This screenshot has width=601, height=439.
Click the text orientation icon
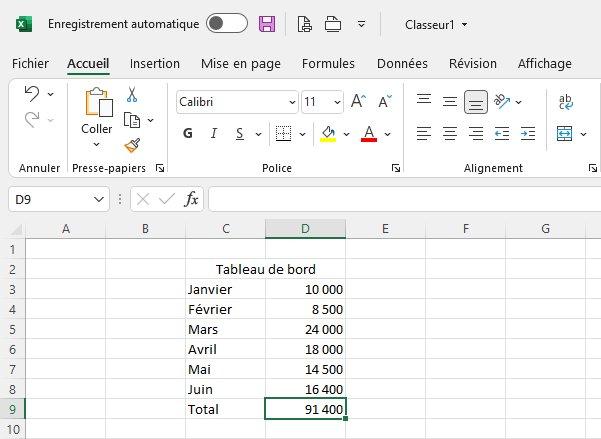(502, 101)
